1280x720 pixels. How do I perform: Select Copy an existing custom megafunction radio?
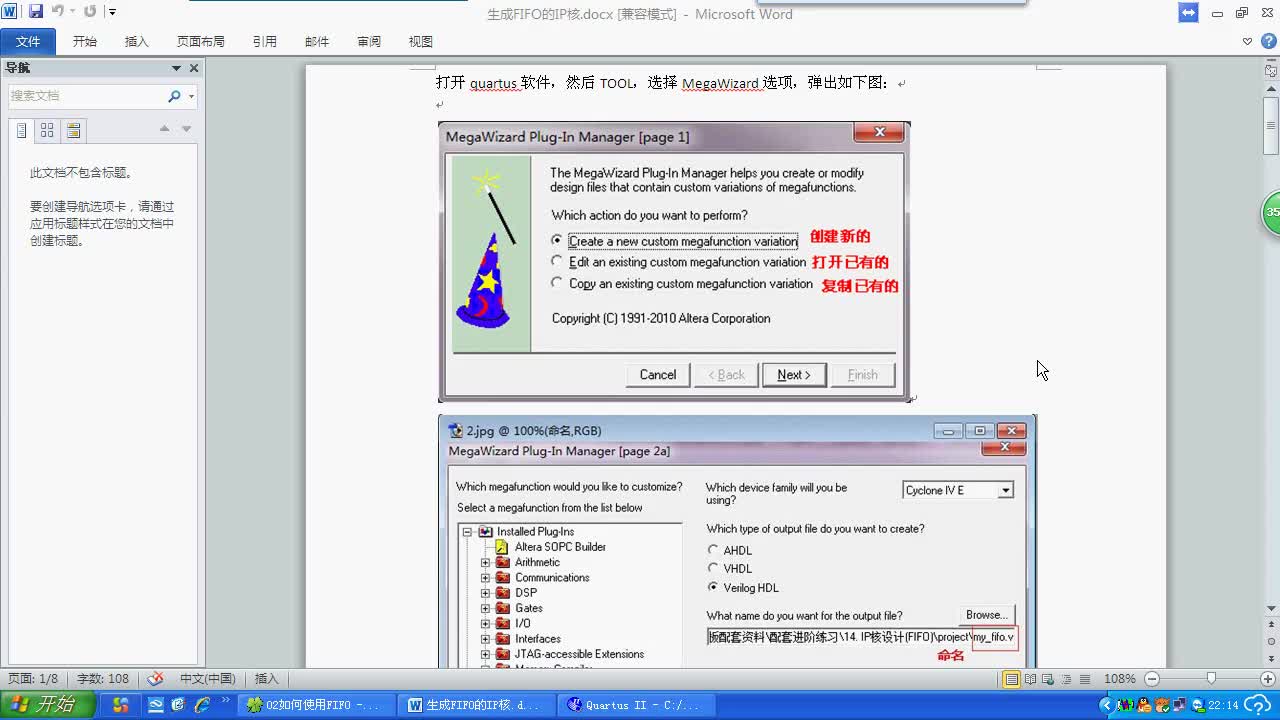pos(557,283)
